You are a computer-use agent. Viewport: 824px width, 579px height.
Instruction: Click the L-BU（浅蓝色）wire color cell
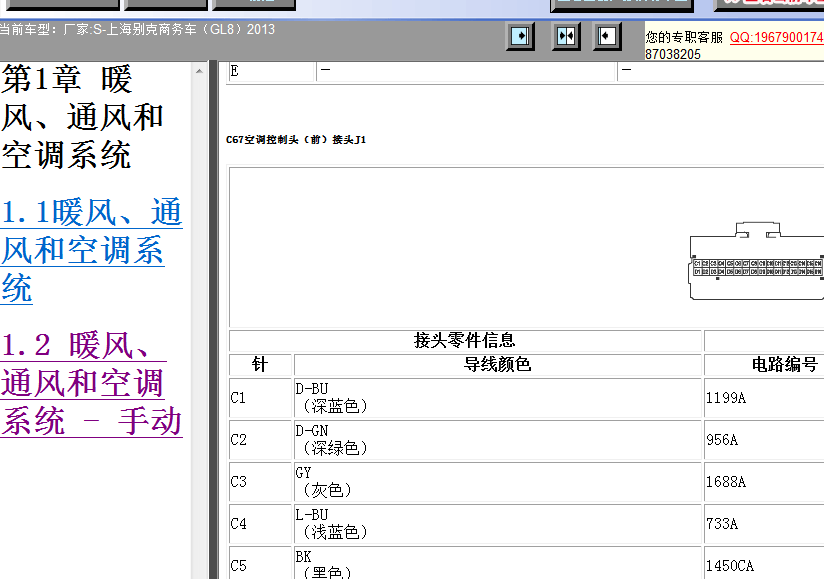(x=497, y=524)
